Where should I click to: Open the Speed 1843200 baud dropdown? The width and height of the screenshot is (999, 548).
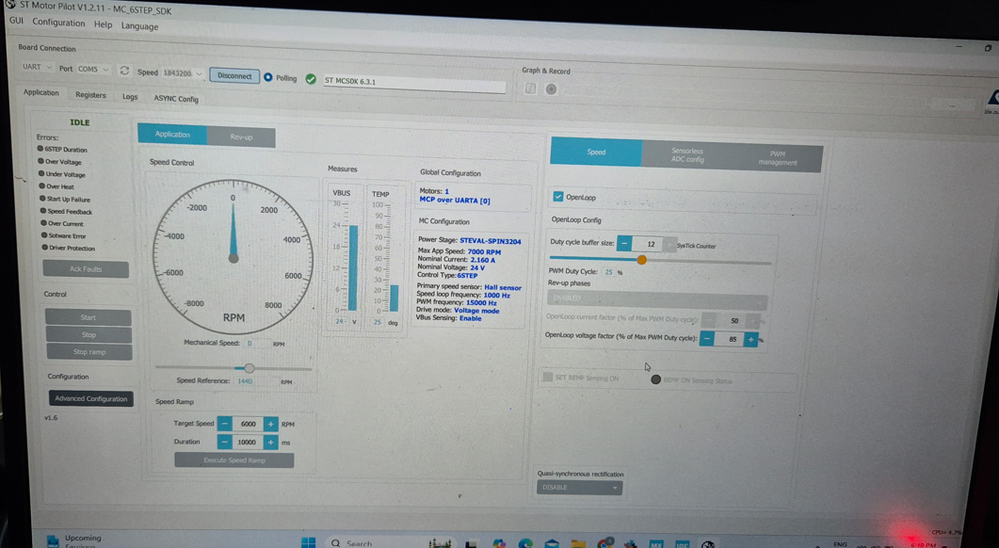coord(182,73)
